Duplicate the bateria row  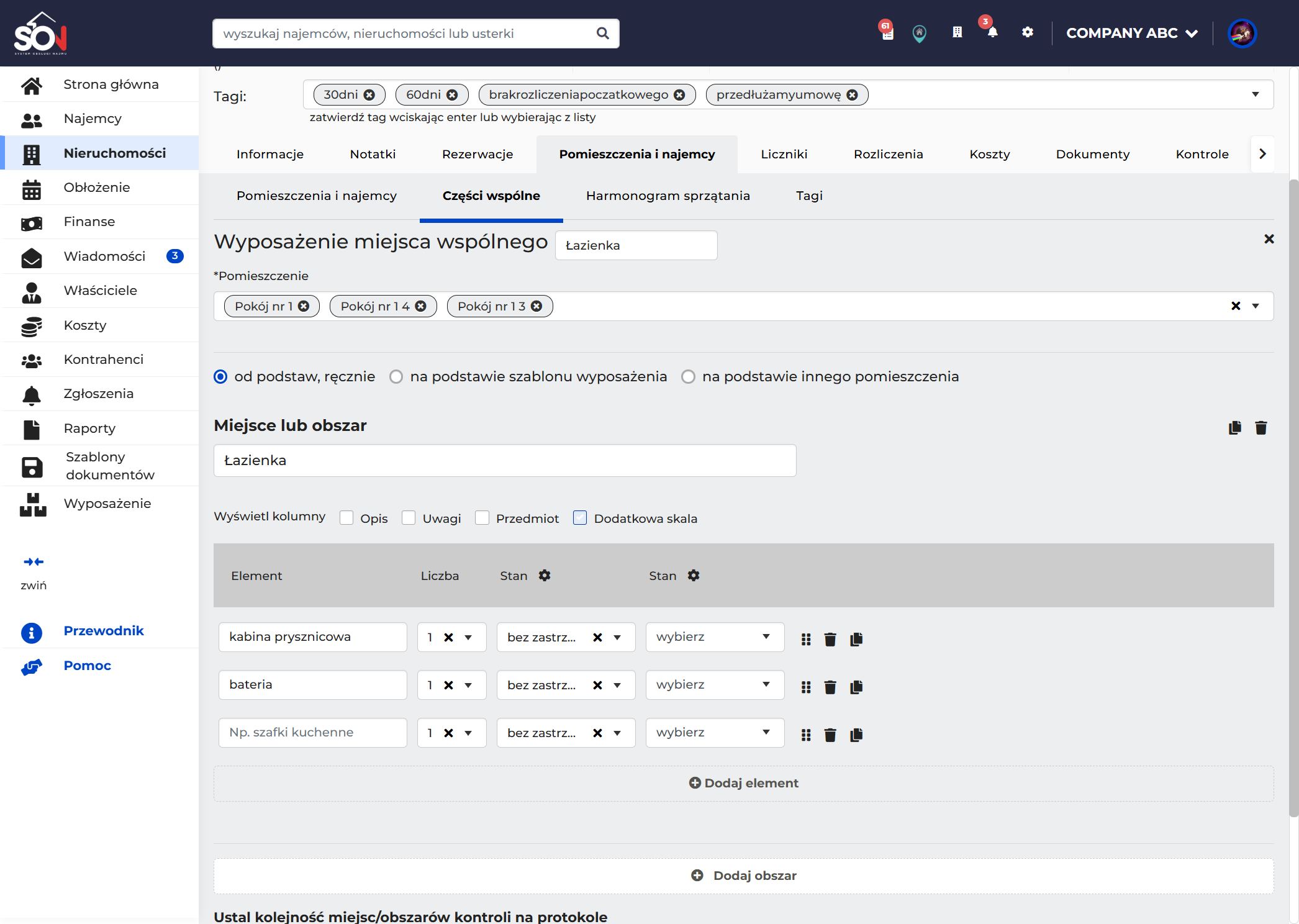pos(856,687)
